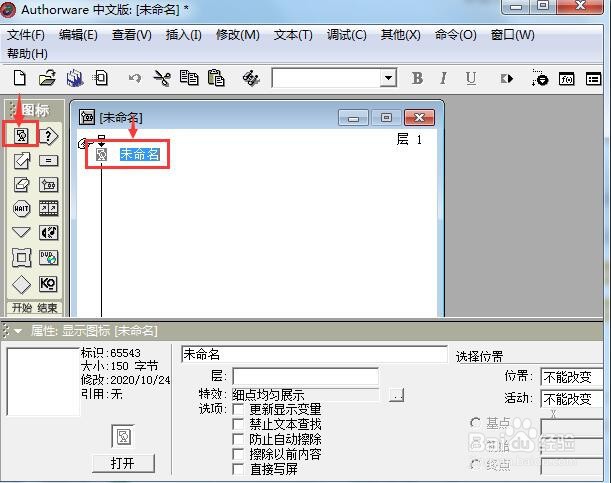Viewport: 611px width, 483px height.
Task: Undo the last action
Action: pos(134,79)
